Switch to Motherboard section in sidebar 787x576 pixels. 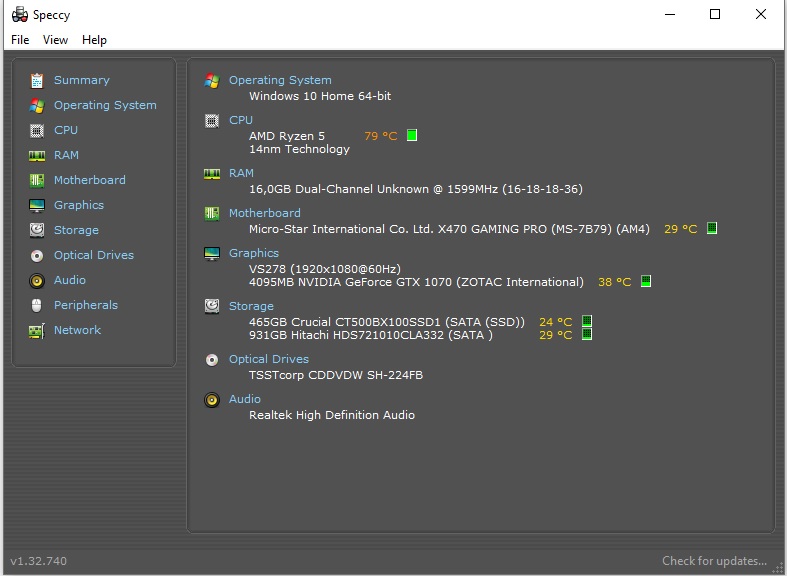(90, 180)
